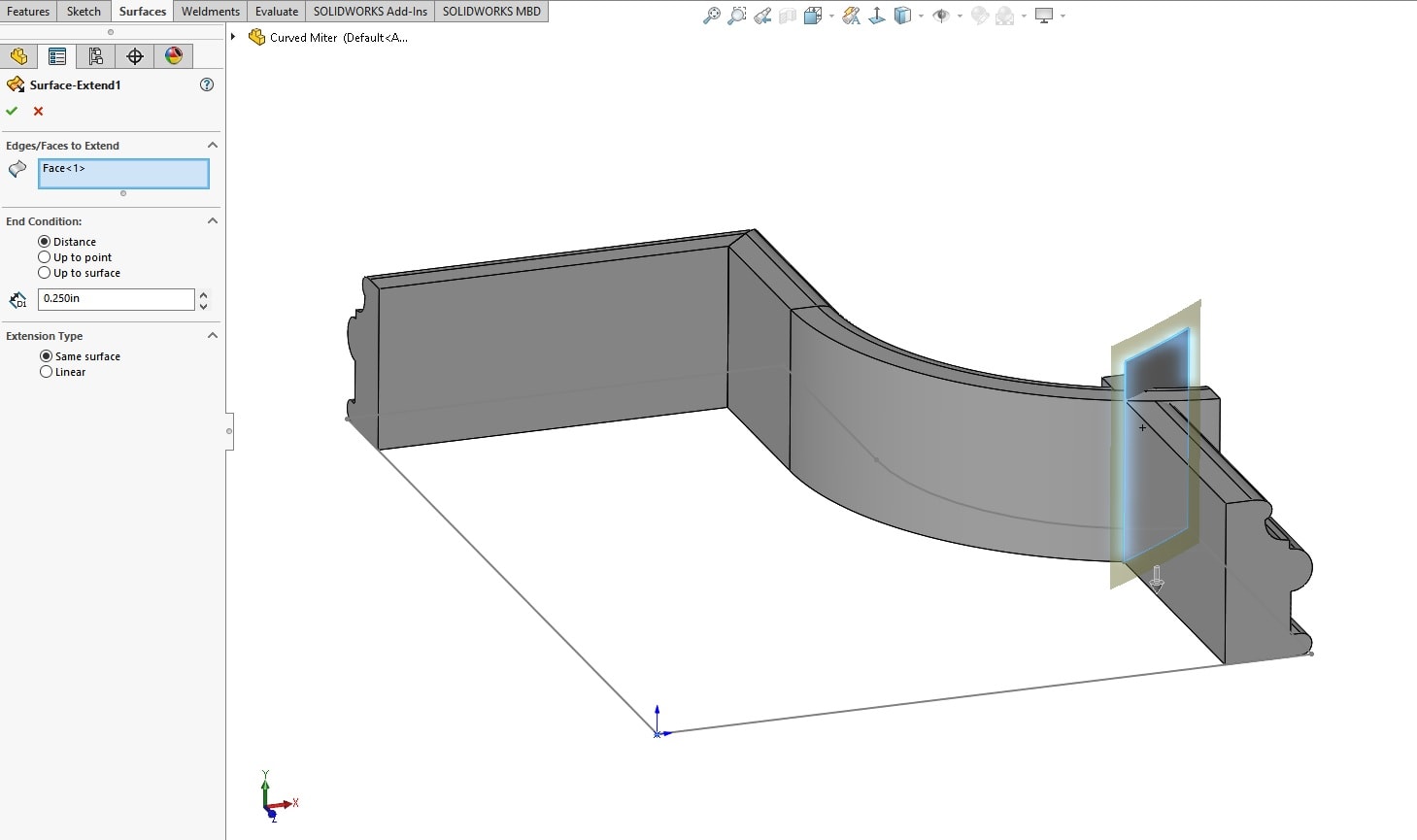Viewport: 1417px width, 840px height.
Task: Open the DimXpertManager crosshair tab
Action: [135, 56]
